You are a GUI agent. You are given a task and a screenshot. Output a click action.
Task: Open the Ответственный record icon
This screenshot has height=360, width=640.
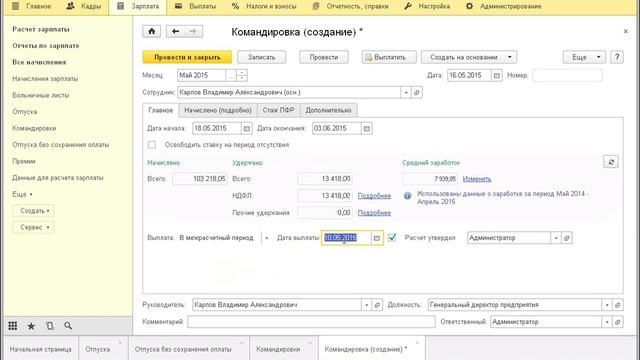pos(618,322)
